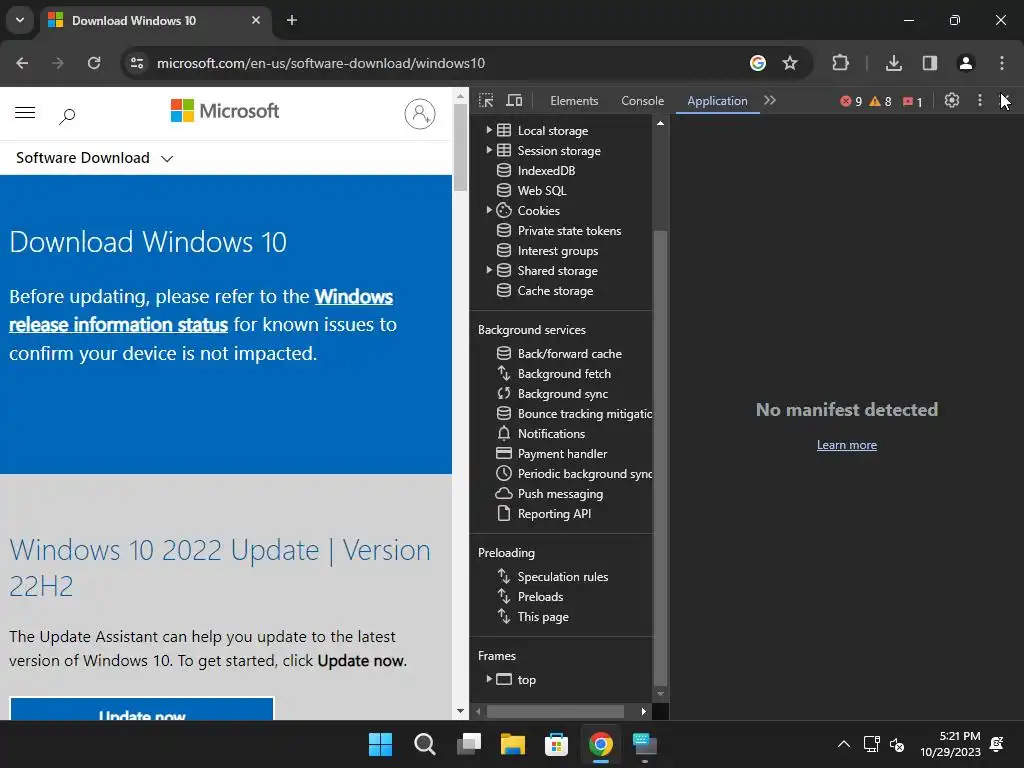
Task: Open Background fetch service
Action: click(564, 374)
